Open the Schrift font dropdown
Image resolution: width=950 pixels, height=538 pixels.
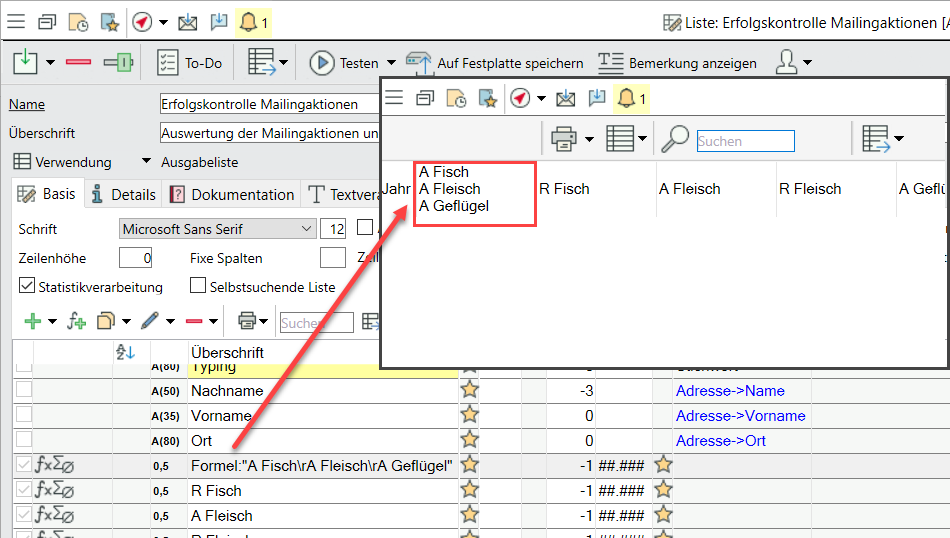(x=307, y=229)
